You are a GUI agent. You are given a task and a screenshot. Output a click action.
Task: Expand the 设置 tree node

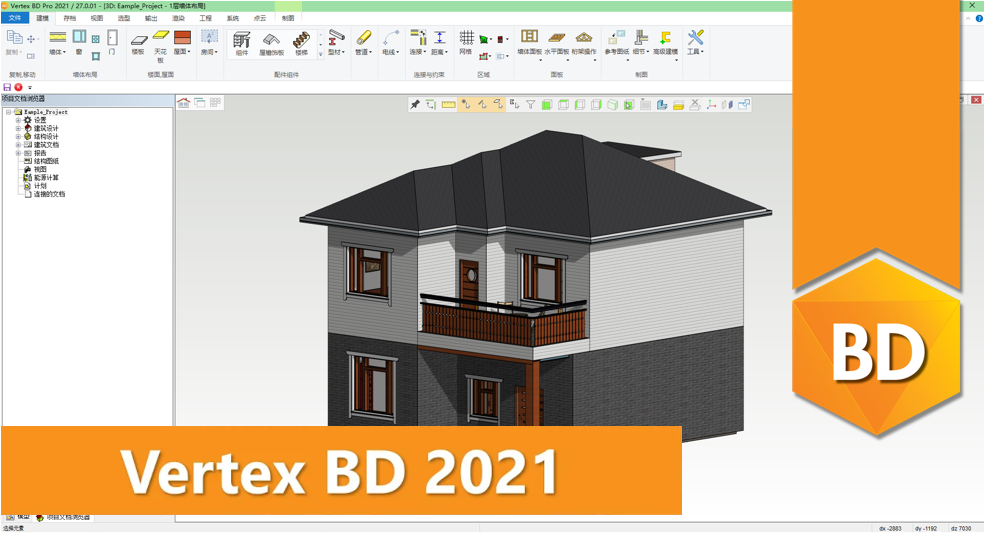(x=18, y=120)
